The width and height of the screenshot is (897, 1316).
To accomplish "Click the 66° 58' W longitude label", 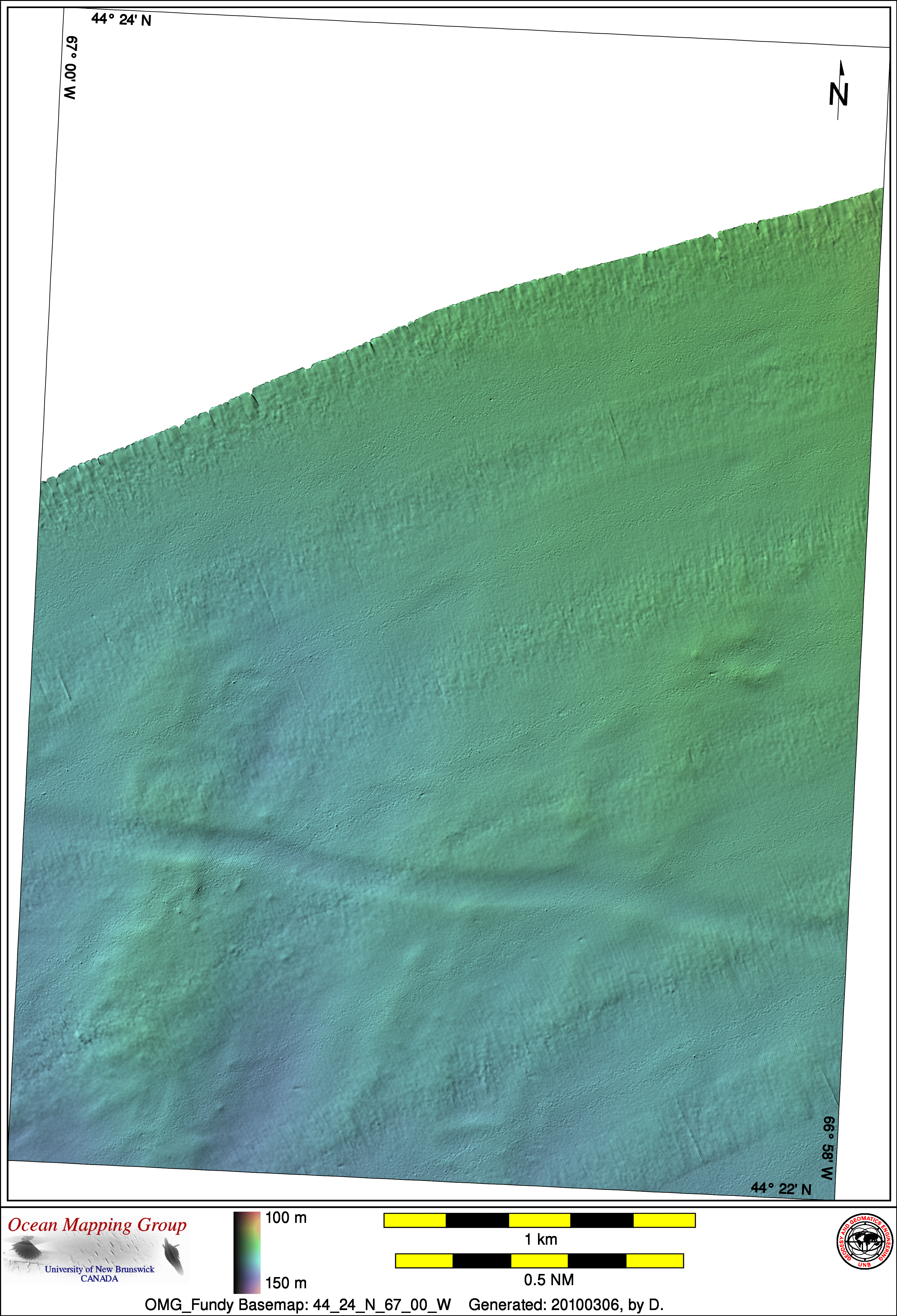I will 827,1148.
